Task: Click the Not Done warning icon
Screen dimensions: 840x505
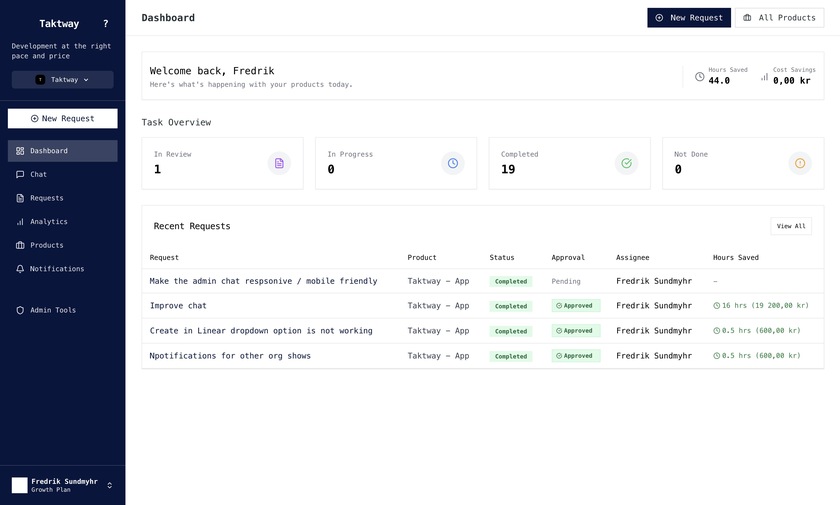Action: coord(800,163)
